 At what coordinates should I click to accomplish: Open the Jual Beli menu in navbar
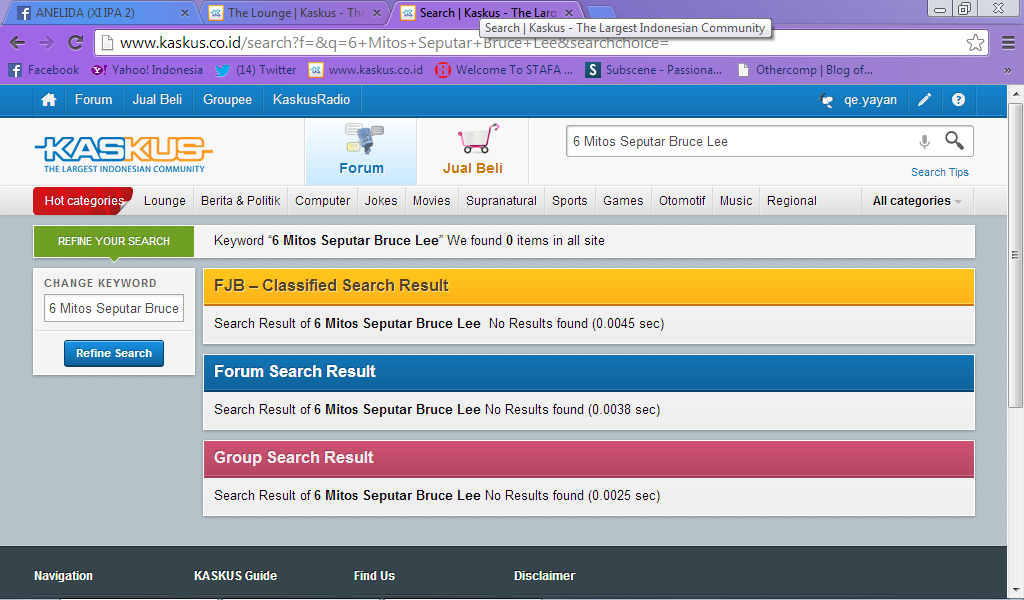157,100
